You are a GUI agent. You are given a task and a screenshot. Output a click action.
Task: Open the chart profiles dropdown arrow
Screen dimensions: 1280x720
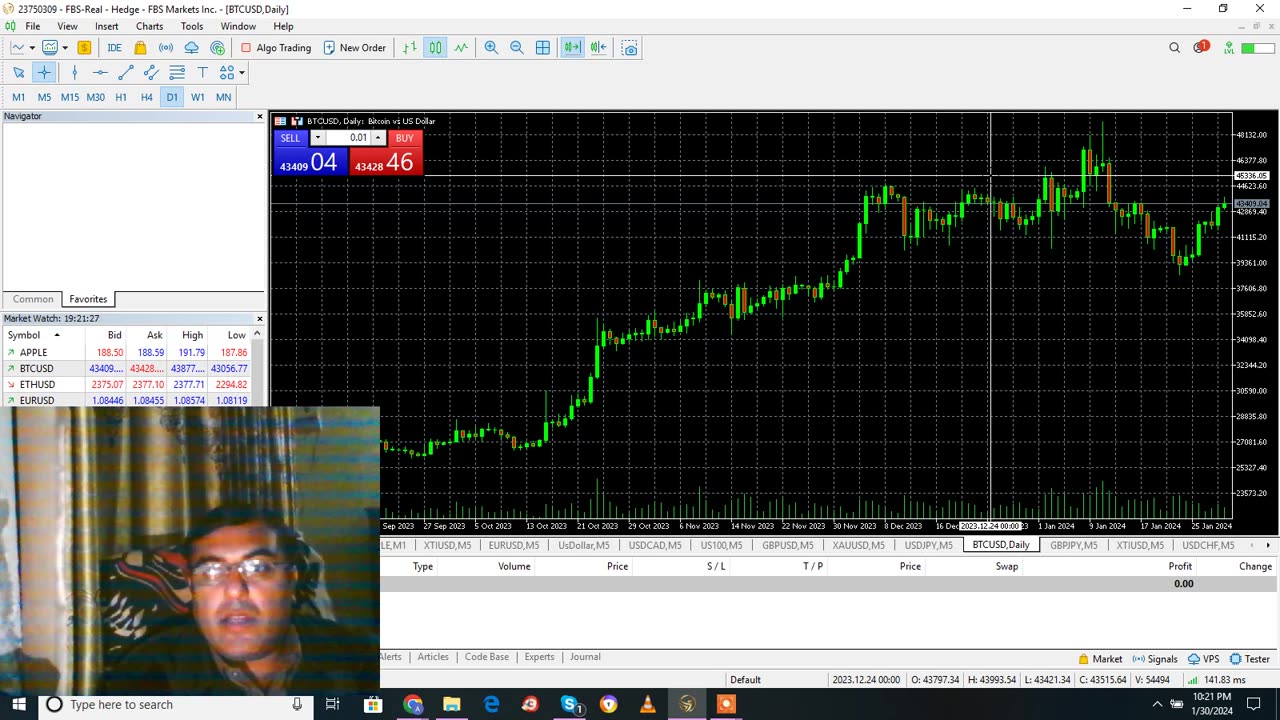pos(65,48)
